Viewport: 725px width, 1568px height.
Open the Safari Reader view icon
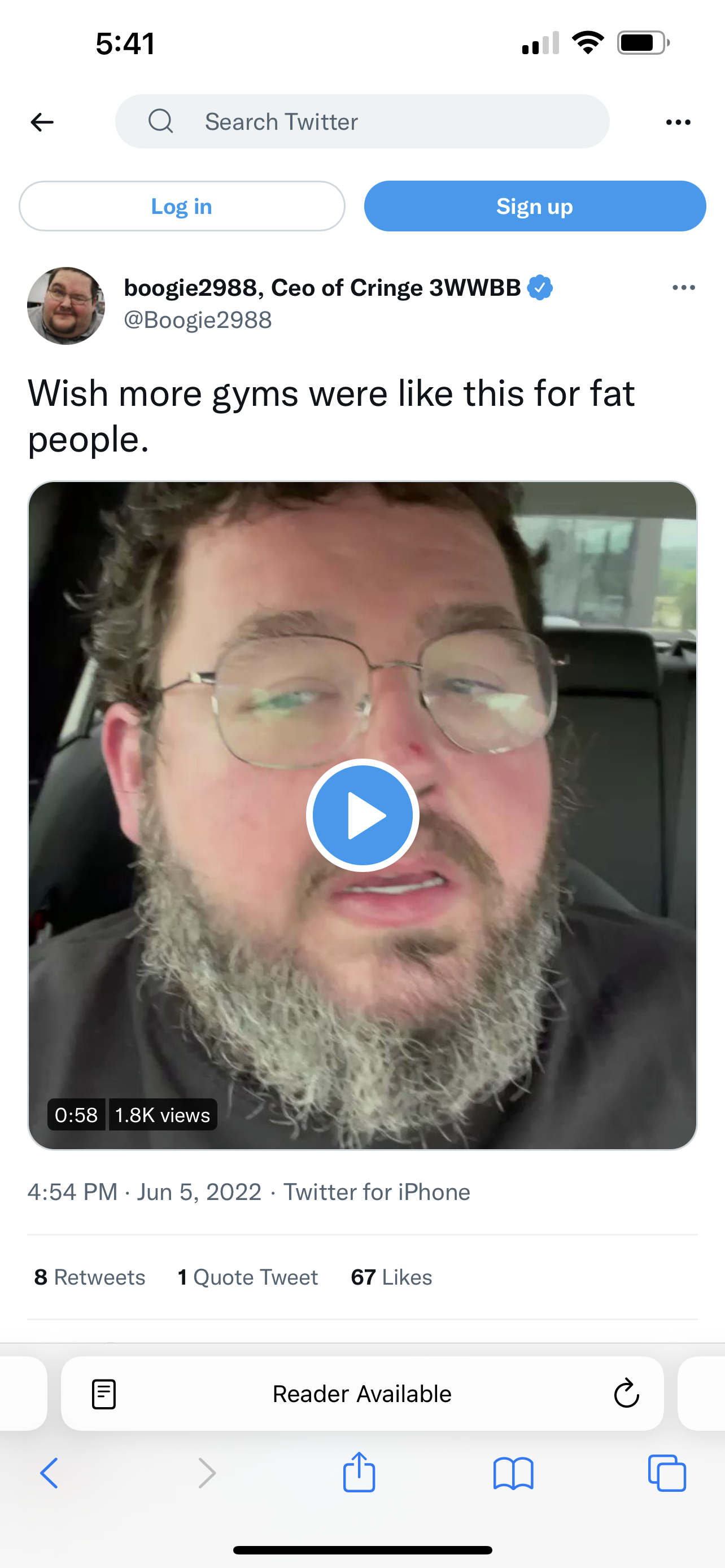[x=103, y=1394]
